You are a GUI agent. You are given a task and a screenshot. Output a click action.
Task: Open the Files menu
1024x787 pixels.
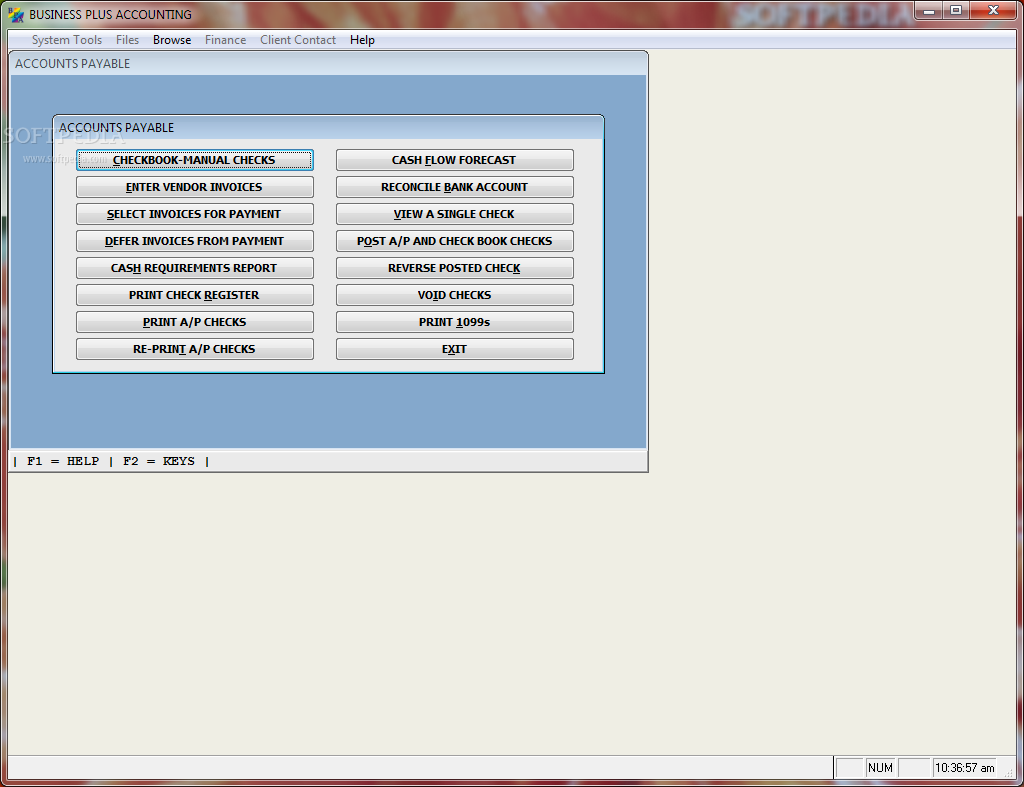pyautogui.click(x=127, y=40)
